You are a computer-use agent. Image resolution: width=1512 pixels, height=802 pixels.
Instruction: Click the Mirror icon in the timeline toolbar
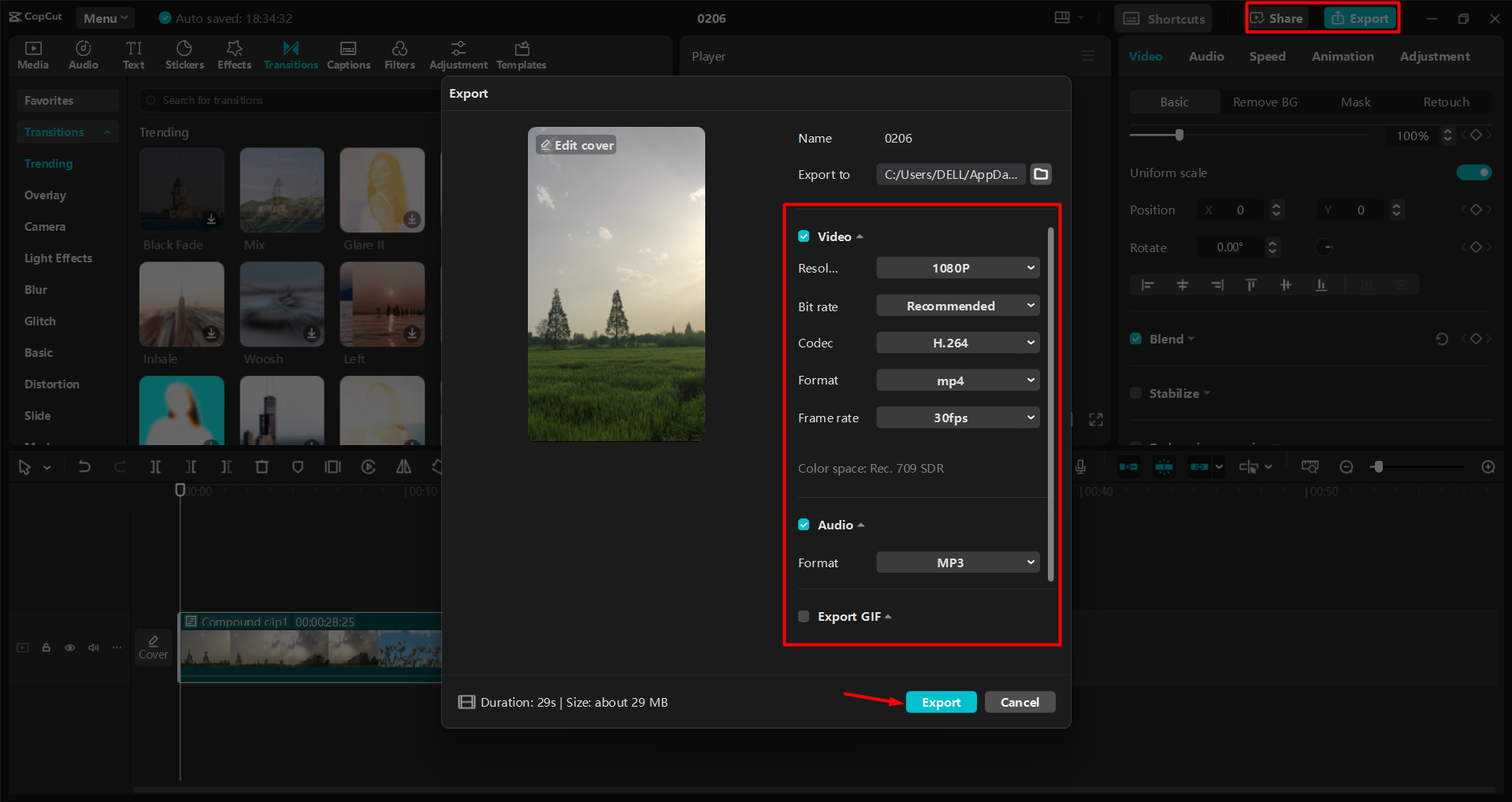click(x=403, y=466)
